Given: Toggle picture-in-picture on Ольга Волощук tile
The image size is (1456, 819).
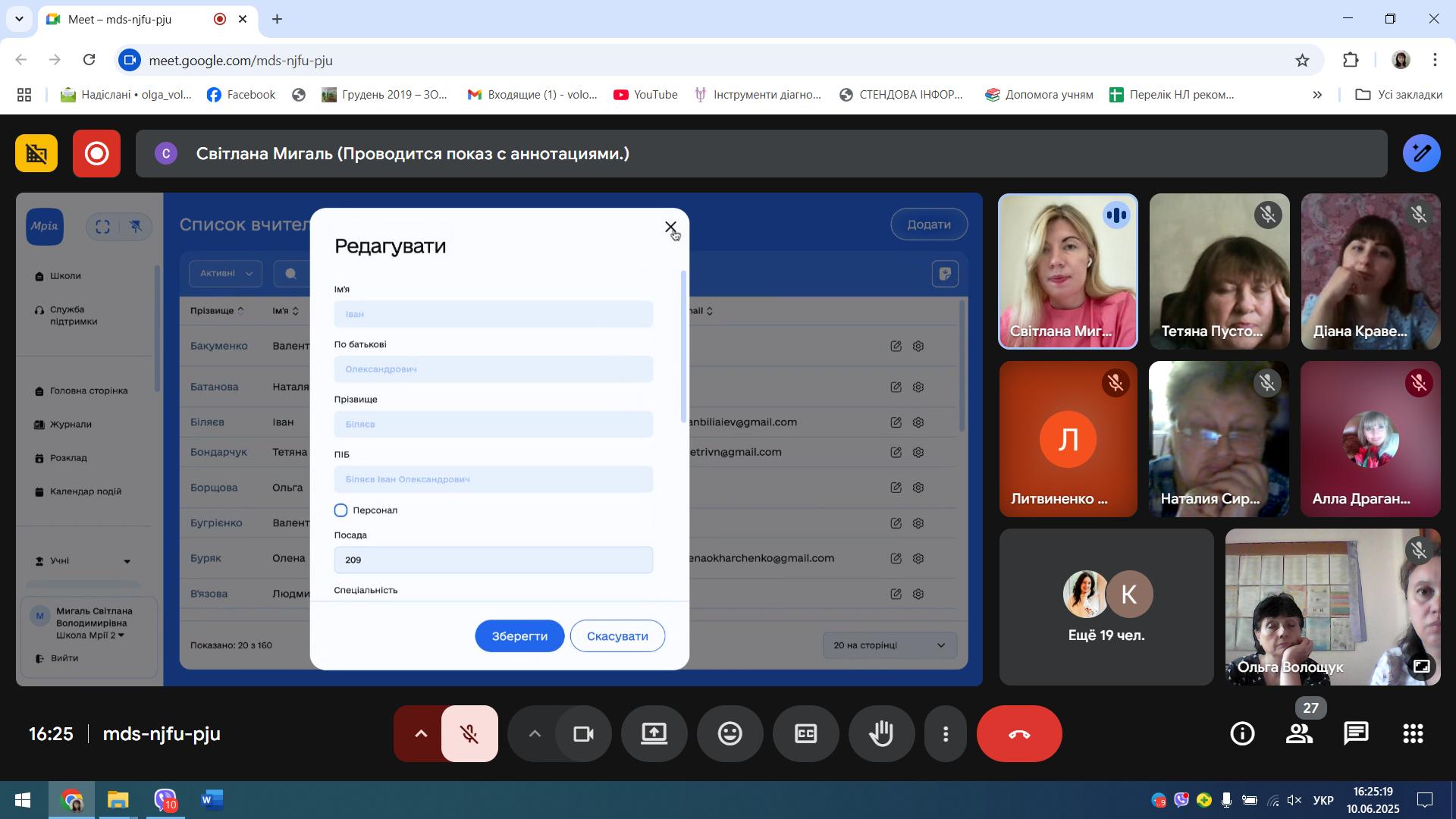Looking at the screenshot, I should (x=1421, y=667).
